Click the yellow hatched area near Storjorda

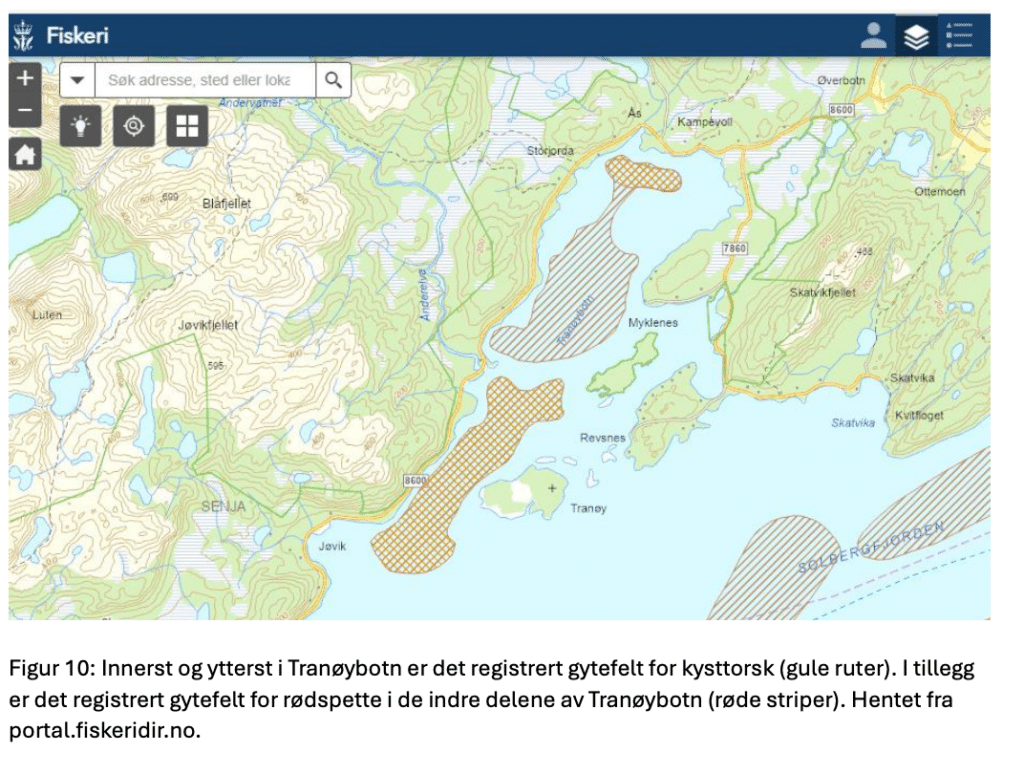[645, 174]
